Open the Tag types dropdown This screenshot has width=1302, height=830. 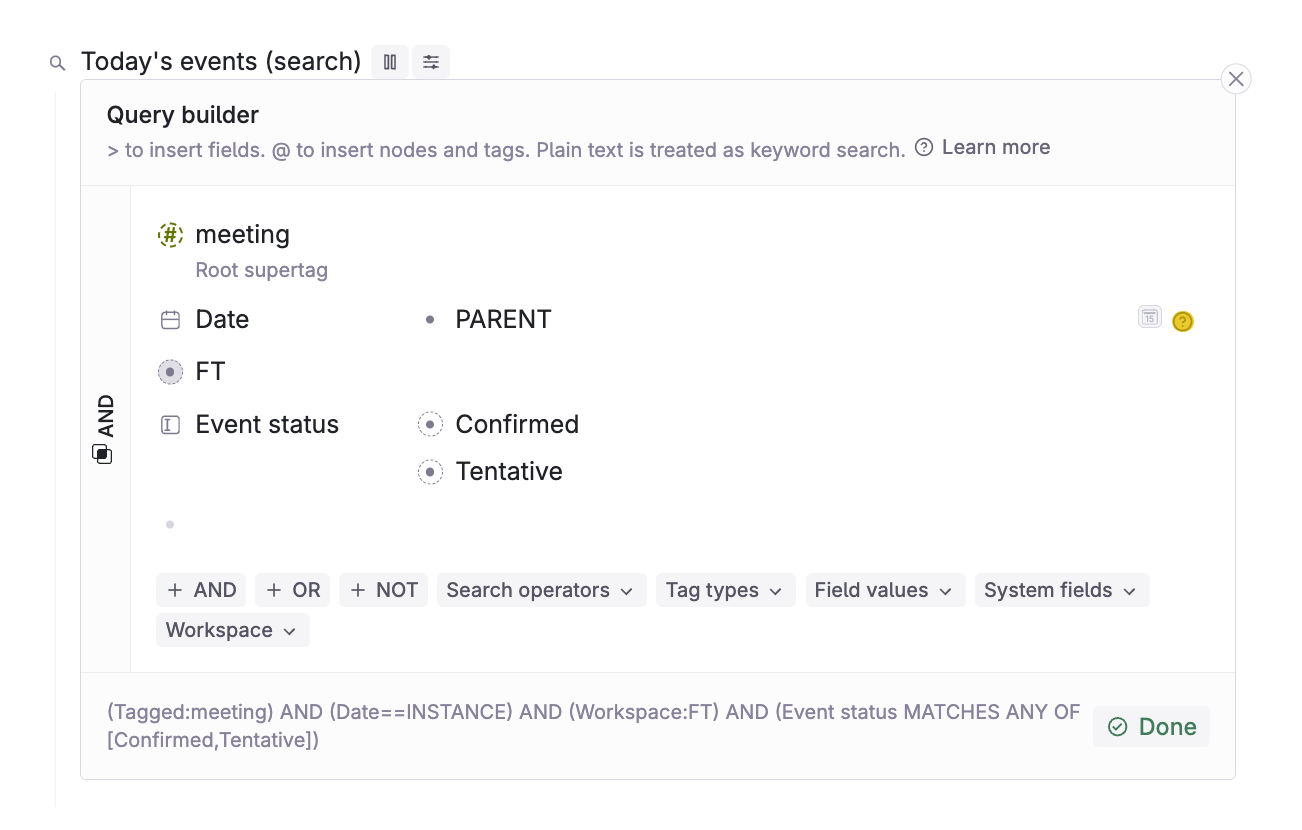point(725,590)
